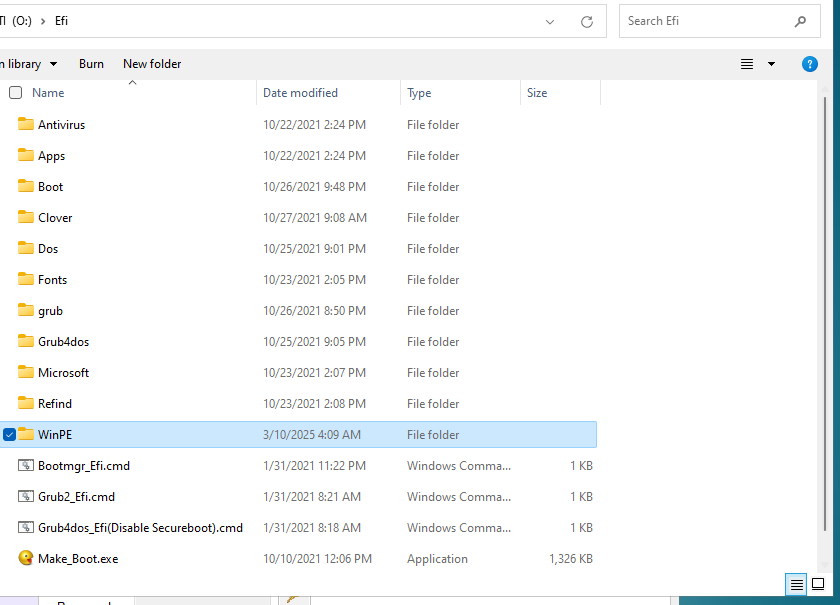Open Help with the blue question mark
Screen dimensions: 840x605
(x=809, y=64)
